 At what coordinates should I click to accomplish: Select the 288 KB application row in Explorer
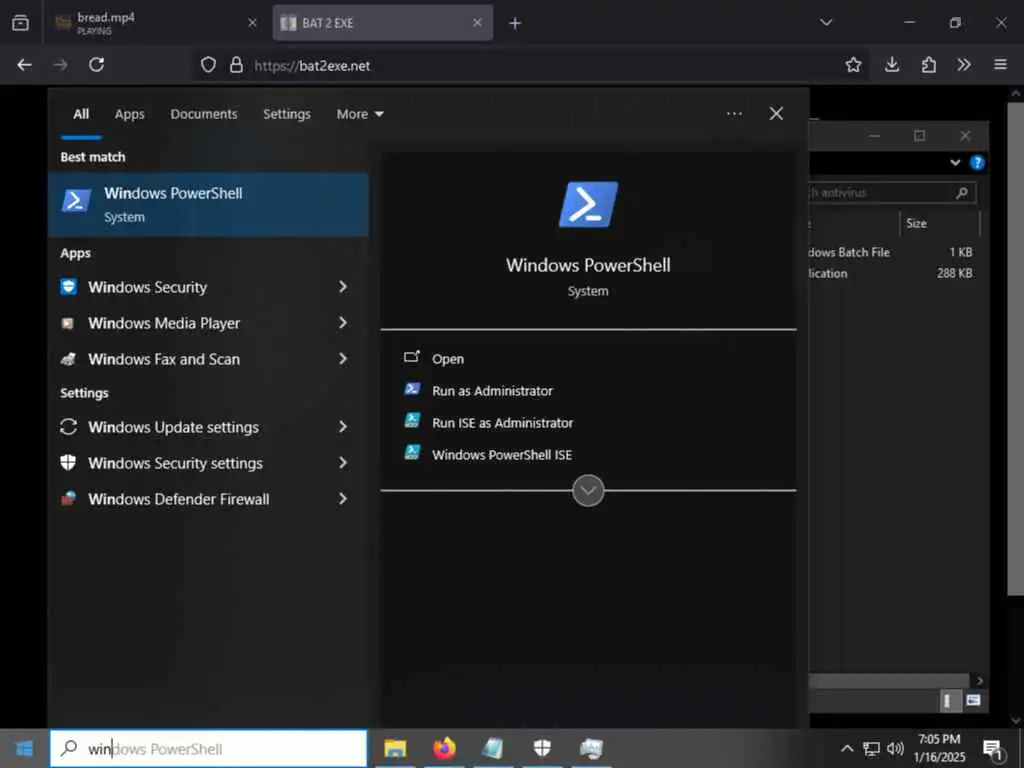click(x=893, y=274)
